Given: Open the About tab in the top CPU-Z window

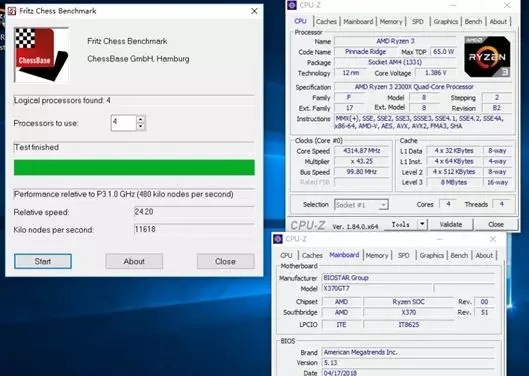Looking at the screenshot, I should click(498, 22).
